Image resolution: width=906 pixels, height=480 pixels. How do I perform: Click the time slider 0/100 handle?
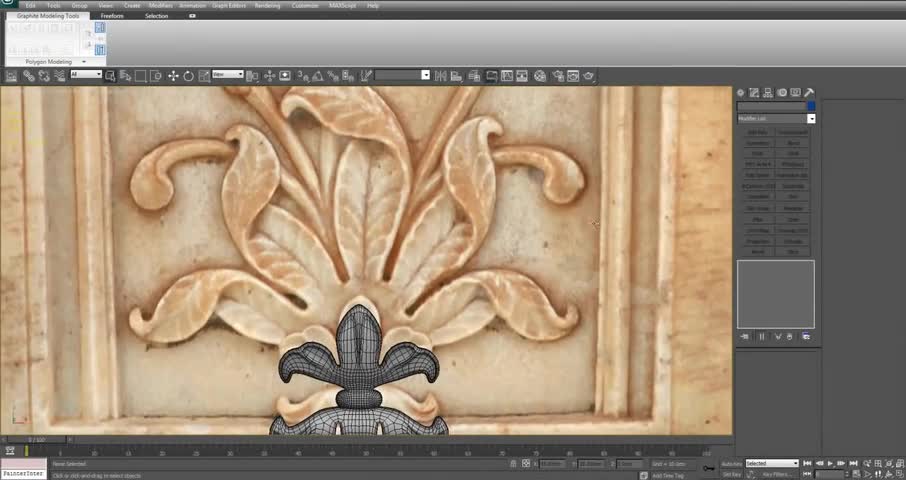click(x=37, y=440)
